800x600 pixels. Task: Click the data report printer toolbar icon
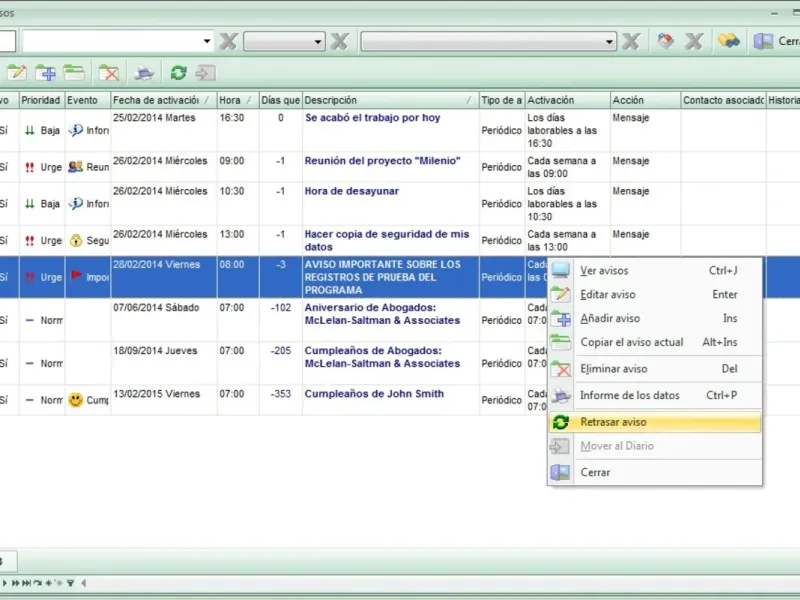(144, 73)
